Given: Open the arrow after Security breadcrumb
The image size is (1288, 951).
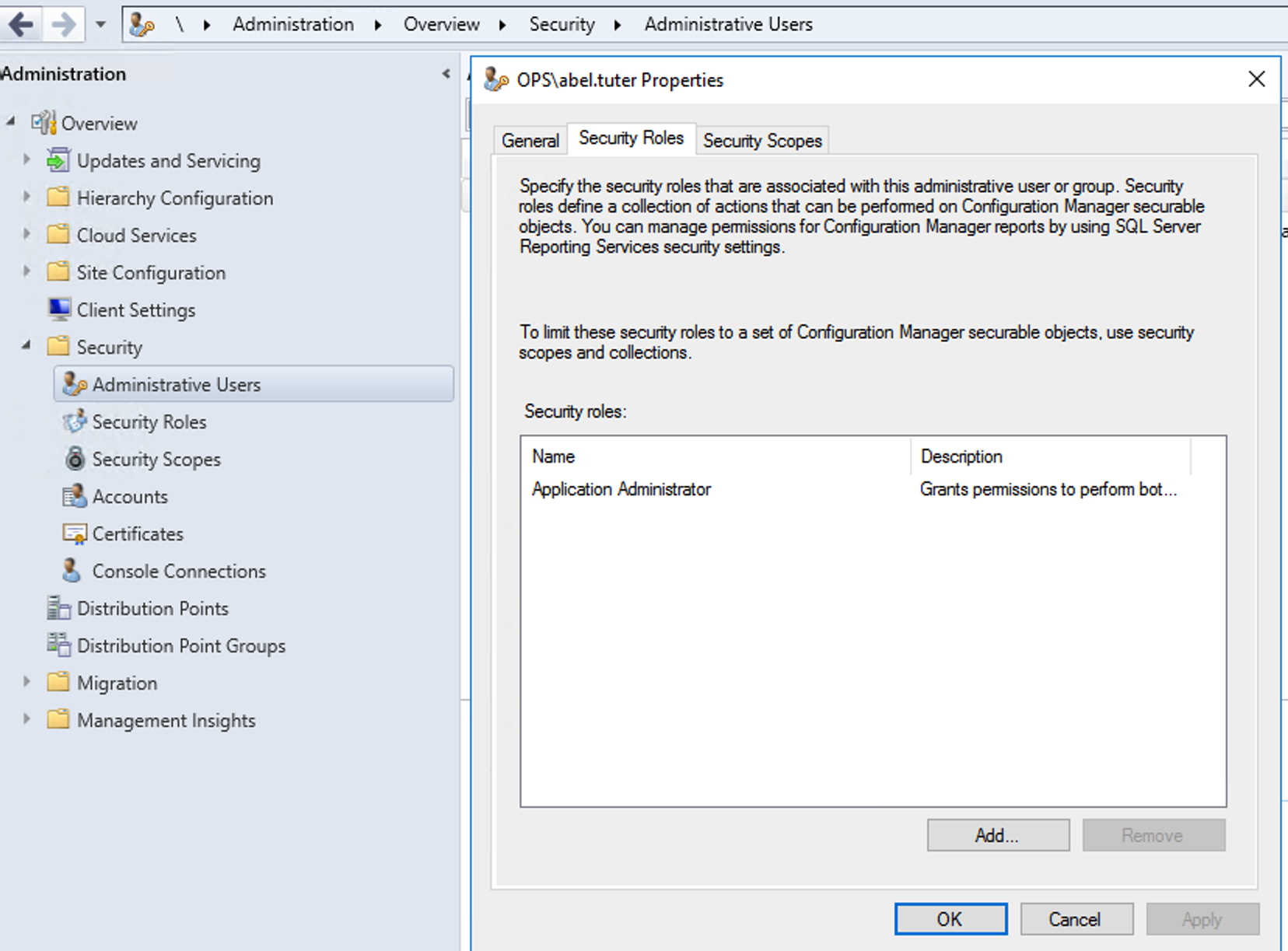Looking at the screenshot, I should coord(618,25).
